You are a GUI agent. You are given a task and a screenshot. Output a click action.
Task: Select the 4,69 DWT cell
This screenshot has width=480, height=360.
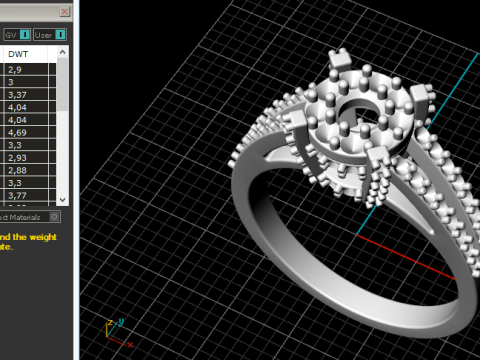tap(26, 133)
